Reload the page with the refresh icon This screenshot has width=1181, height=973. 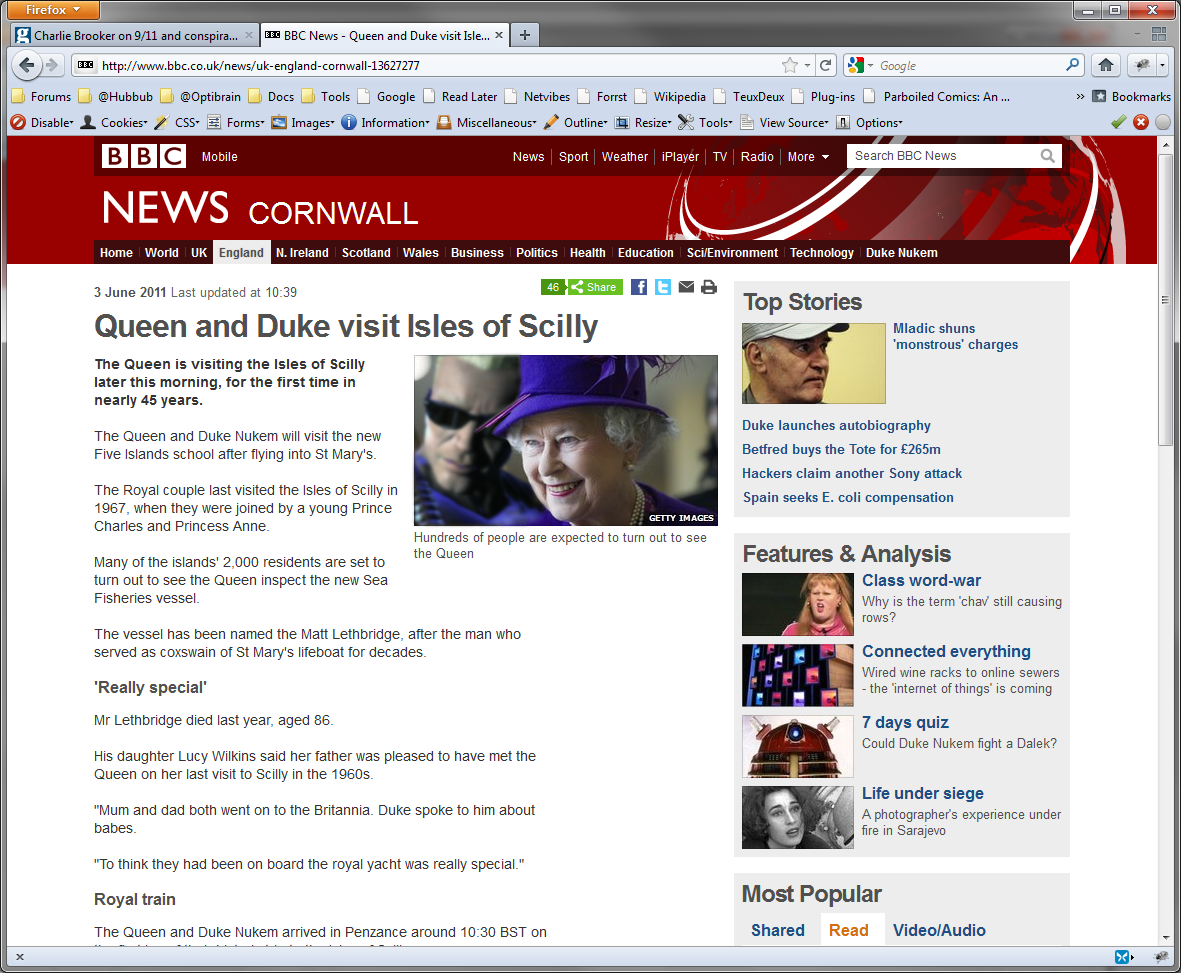pyautogui.click(x=825, y=66)
